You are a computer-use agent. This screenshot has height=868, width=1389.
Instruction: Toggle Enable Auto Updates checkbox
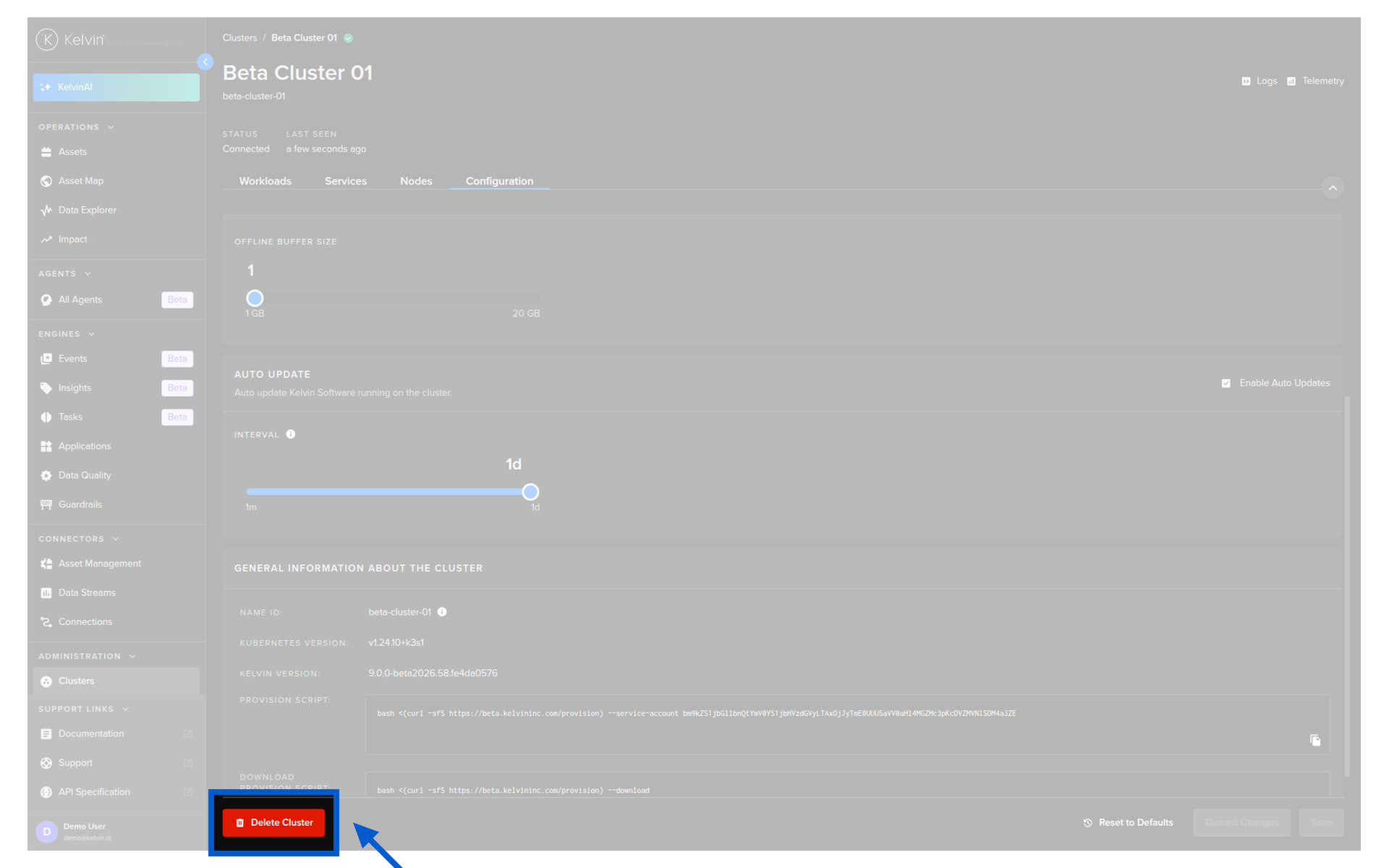[1226, 383]
